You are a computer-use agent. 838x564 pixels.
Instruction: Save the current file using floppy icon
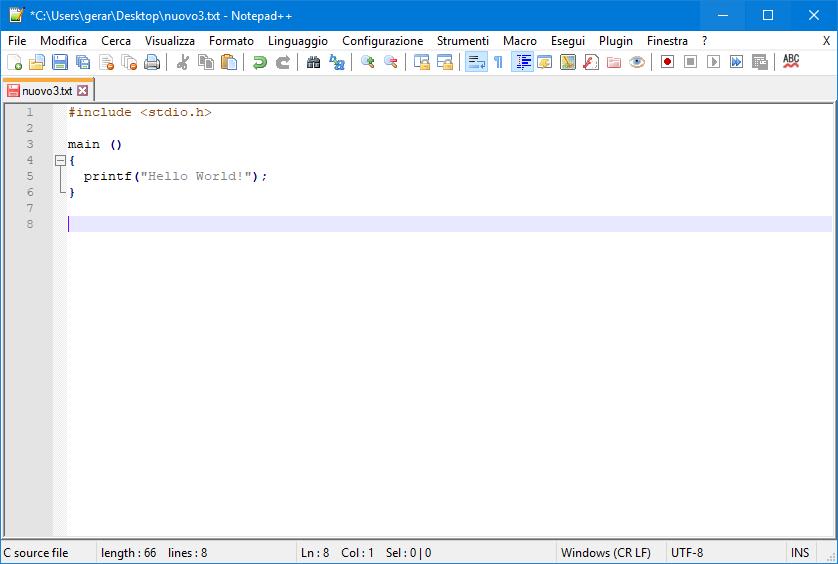tap(60, 63)
